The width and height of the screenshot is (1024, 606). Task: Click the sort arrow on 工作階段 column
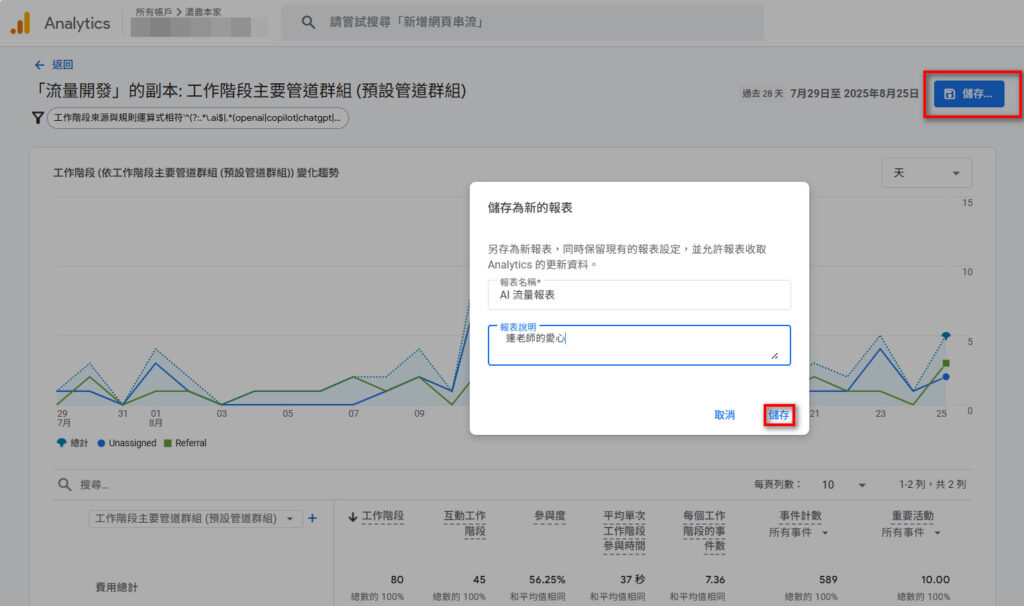point(353,516)
